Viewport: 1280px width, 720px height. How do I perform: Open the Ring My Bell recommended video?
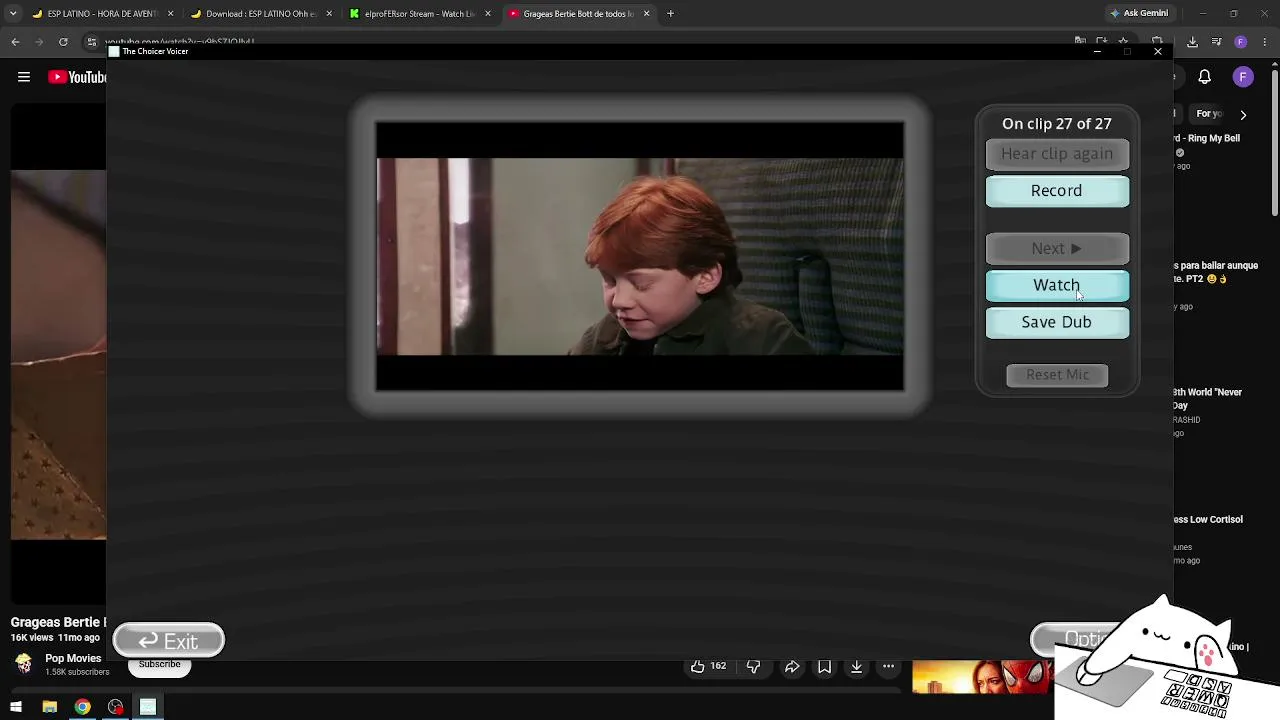coord(1206,138)
